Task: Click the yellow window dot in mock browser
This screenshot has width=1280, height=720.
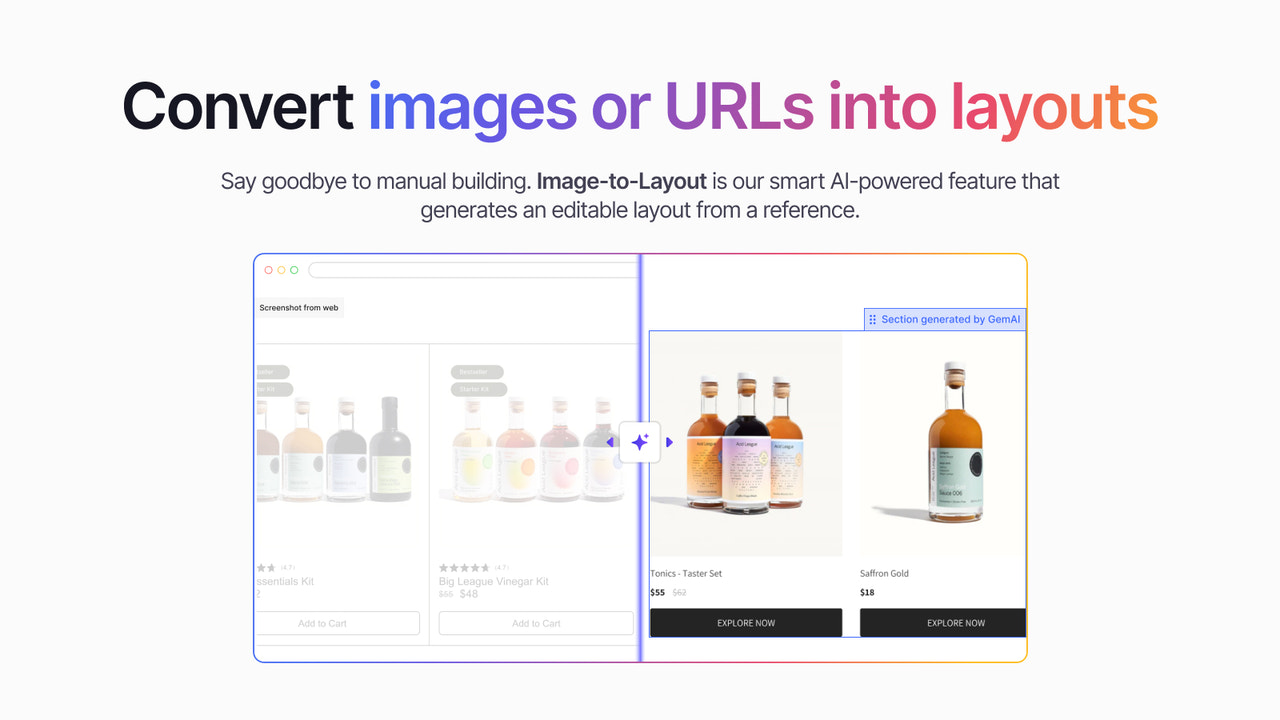Action: point(281,270)
